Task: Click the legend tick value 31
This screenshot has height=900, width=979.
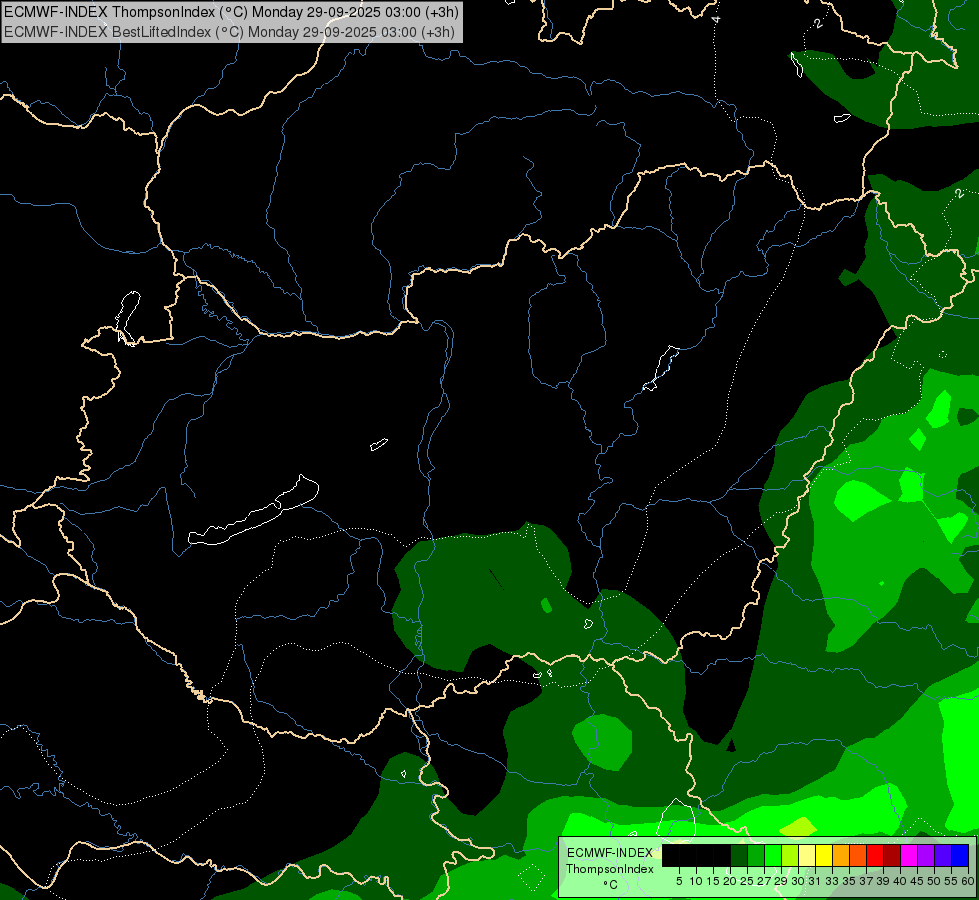Action: [814, 881]
